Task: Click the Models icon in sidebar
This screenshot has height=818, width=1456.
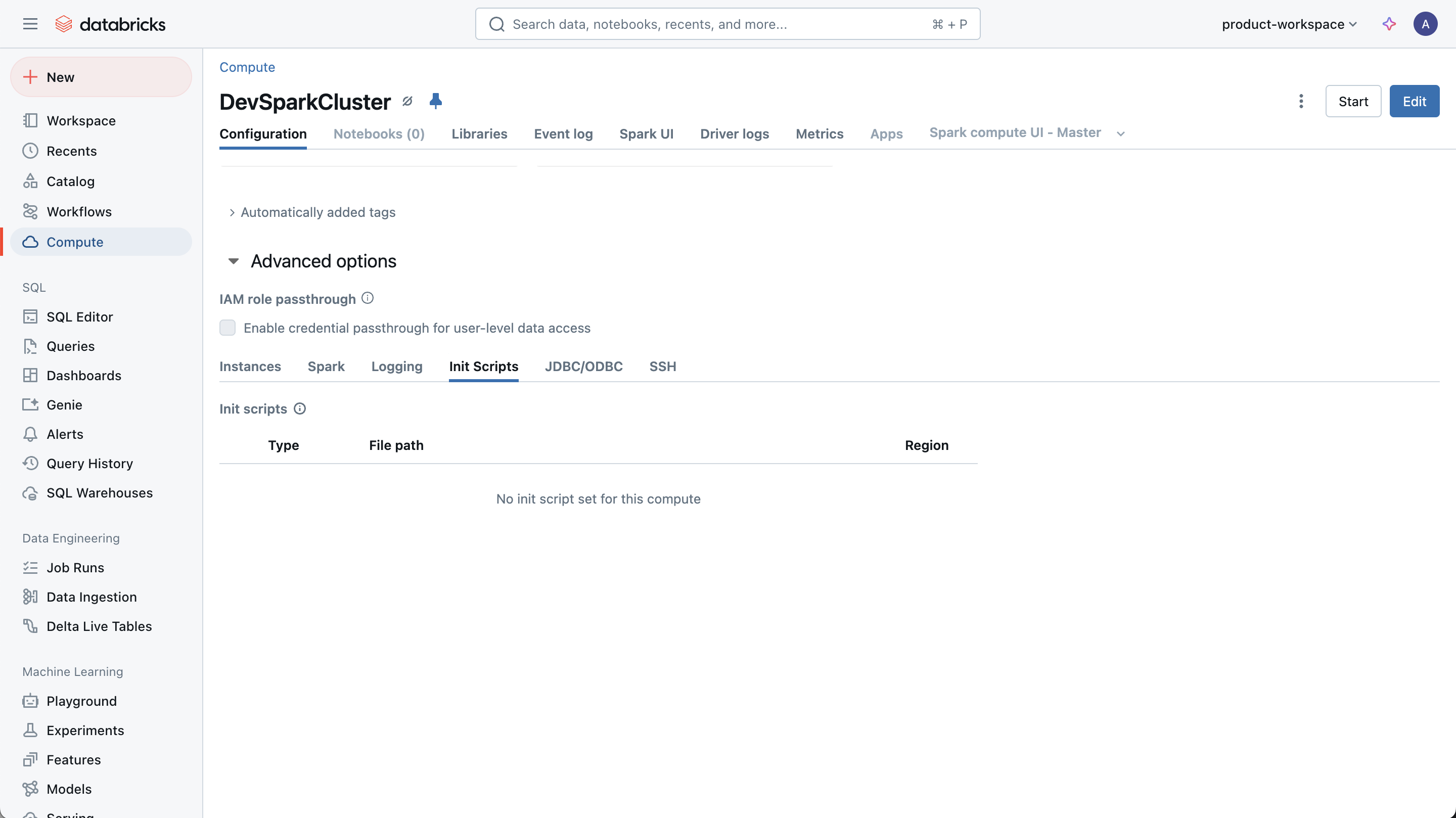Action: tap(30, 789)
